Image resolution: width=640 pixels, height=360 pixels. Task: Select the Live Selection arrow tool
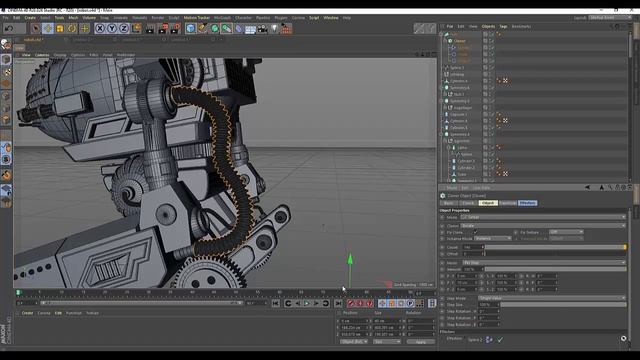pyautogui.click(x=36, y=28)
